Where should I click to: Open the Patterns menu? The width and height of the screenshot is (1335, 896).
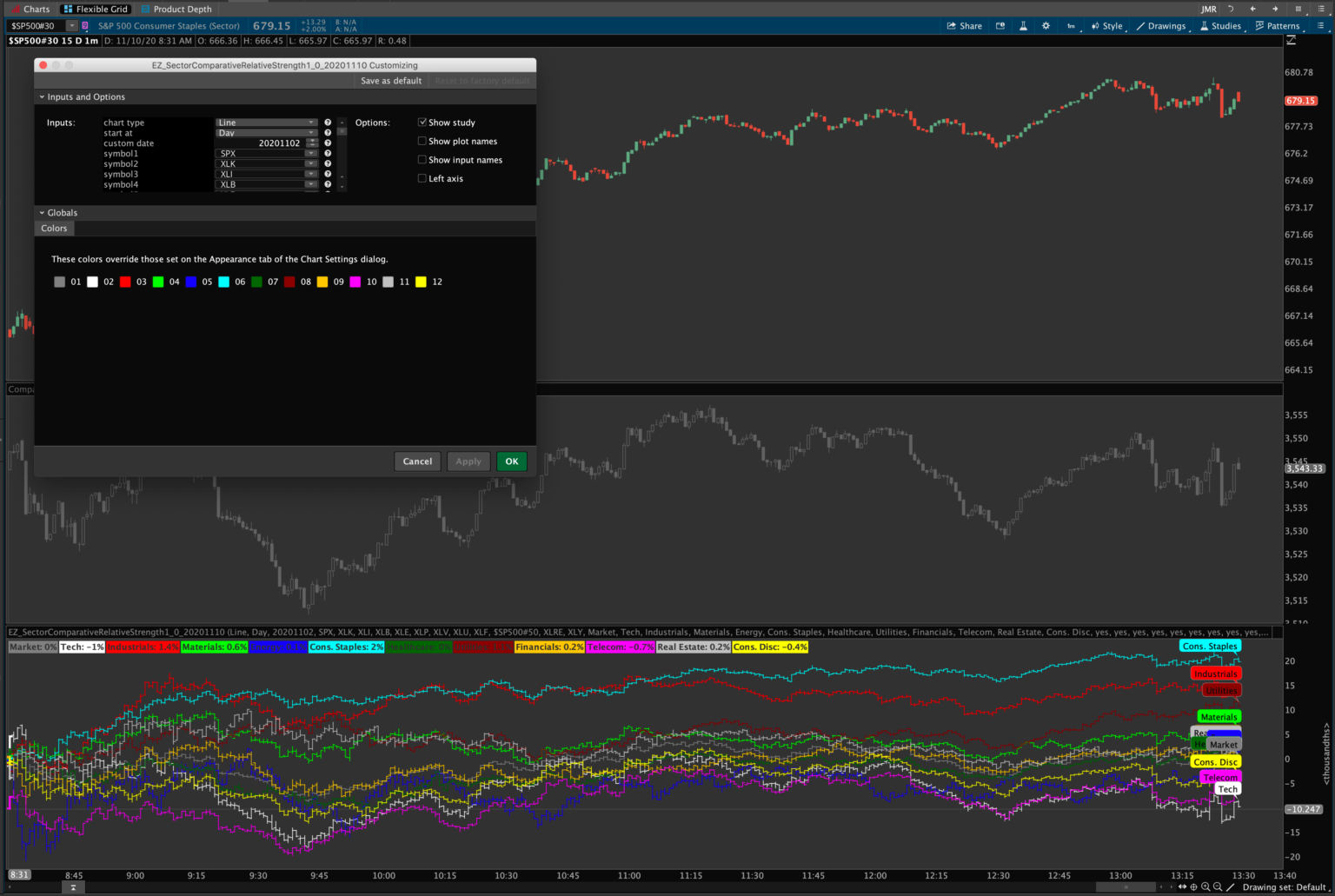[1279, 25]
